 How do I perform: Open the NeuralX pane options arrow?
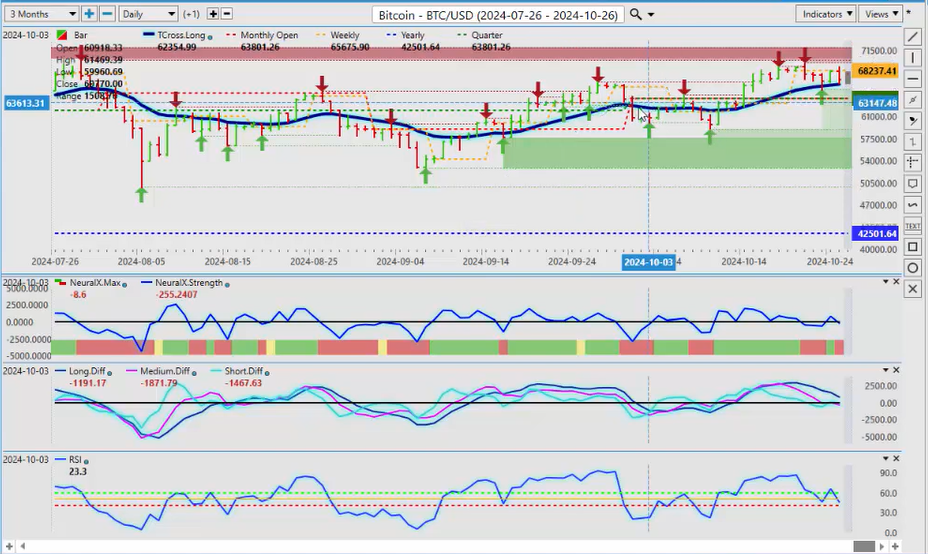click(885, 282)
